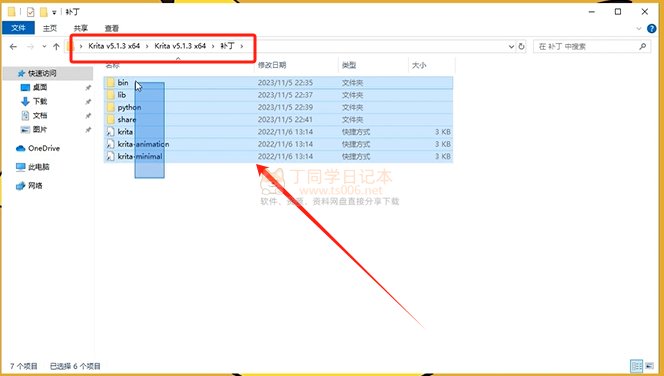664x376 pixels.
Task: Refresh the current folder view
Action: tap(522, 47)
